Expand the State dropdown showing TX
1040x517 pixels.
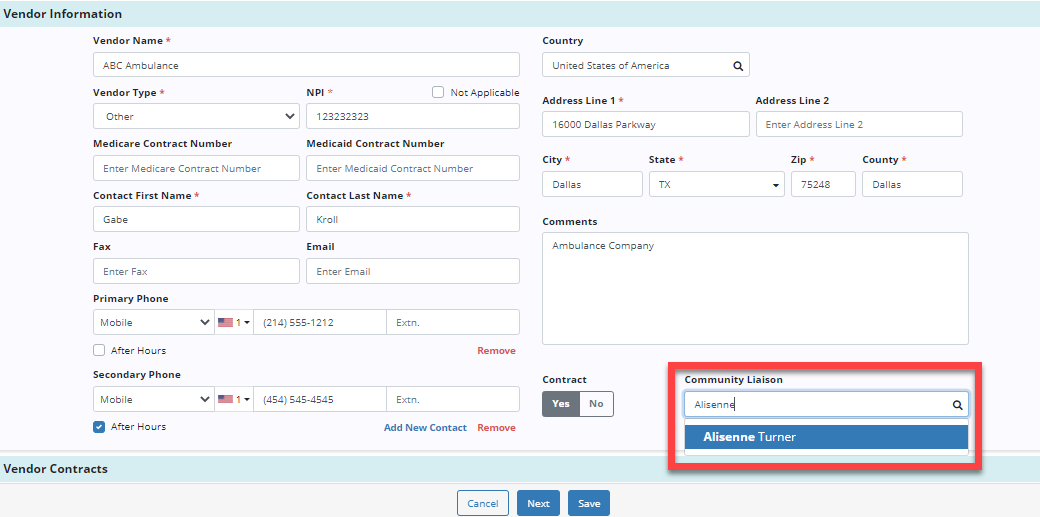pos(715,185)
